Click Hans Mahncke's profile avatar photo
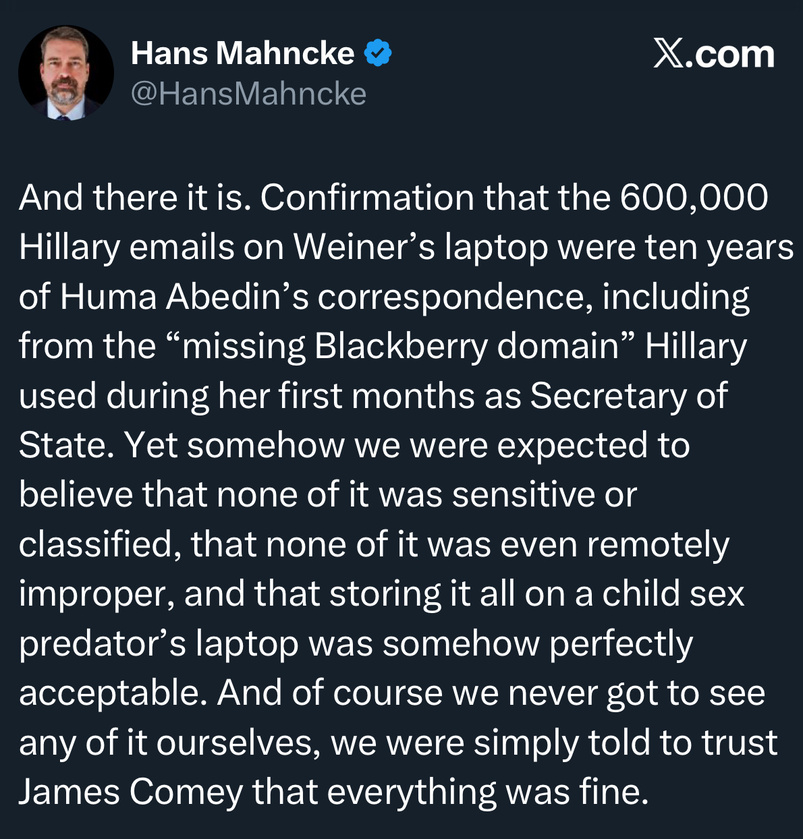This screenshot has width=803, height=839. click(x=66, y=72)
